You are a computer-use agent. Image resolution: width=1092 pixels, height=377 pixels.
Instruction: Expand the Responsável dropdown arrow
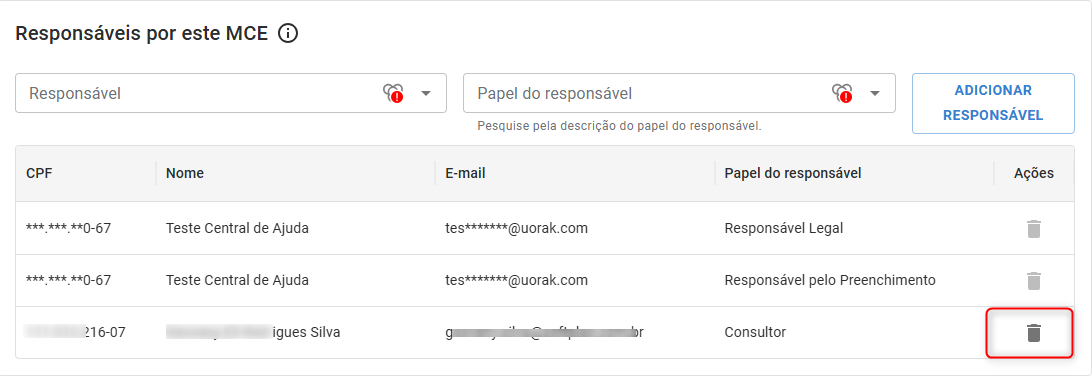tap(426, 93)
